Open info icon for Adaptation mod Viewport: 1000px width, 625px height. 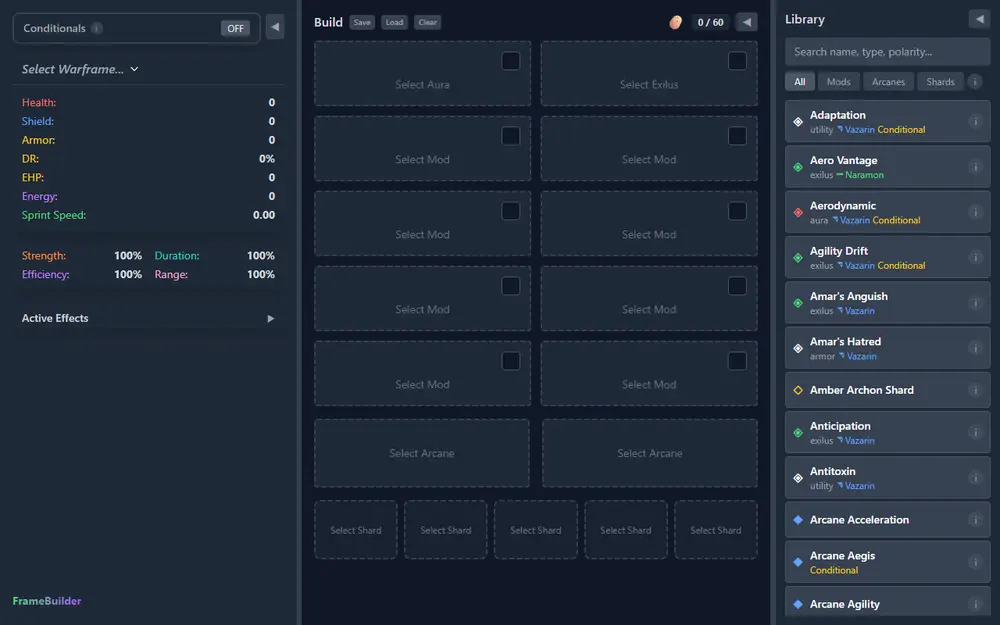pos(974,121)
